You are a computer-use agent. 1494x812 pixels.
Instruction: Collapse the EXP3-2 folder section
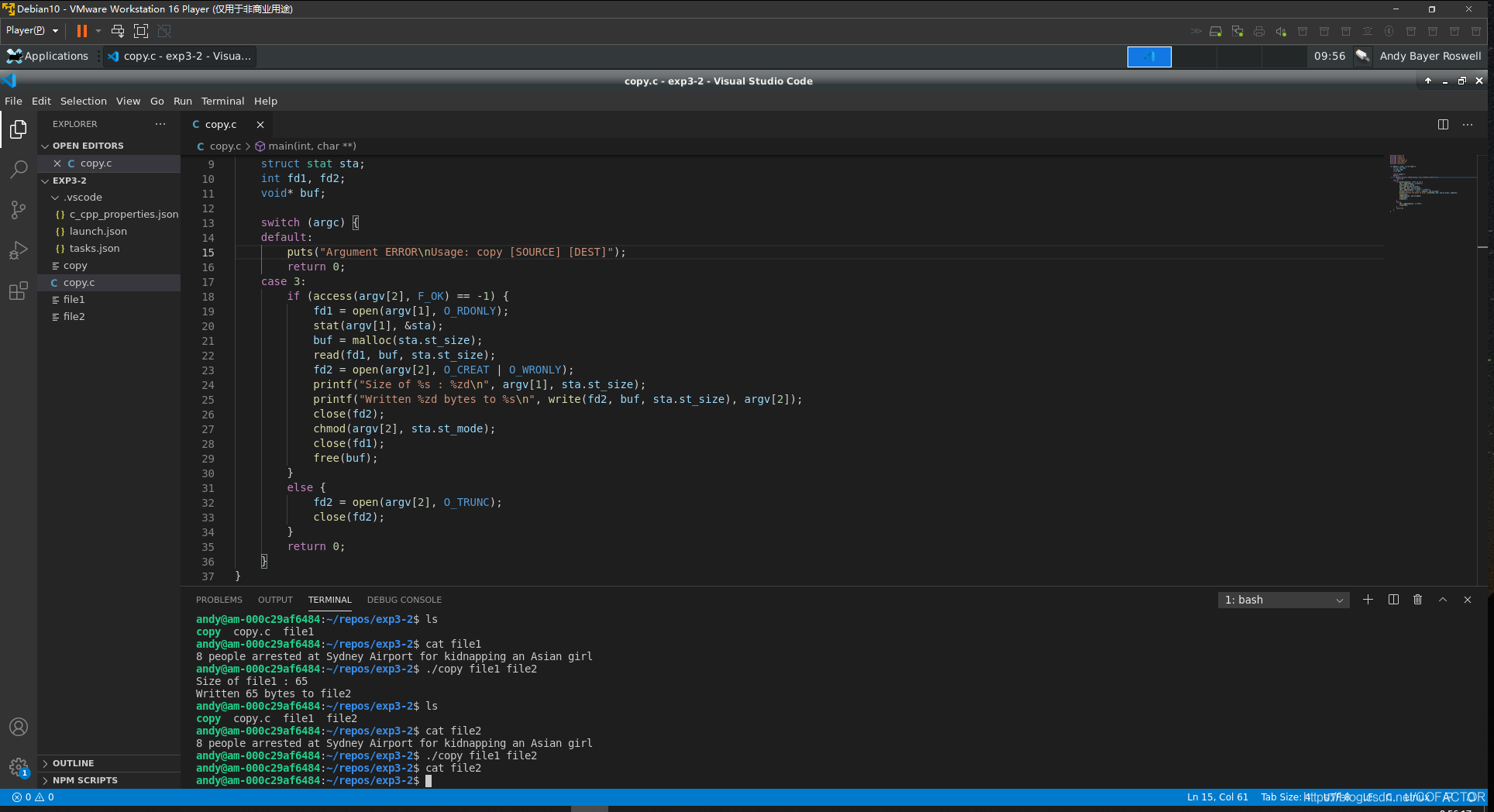45,181
